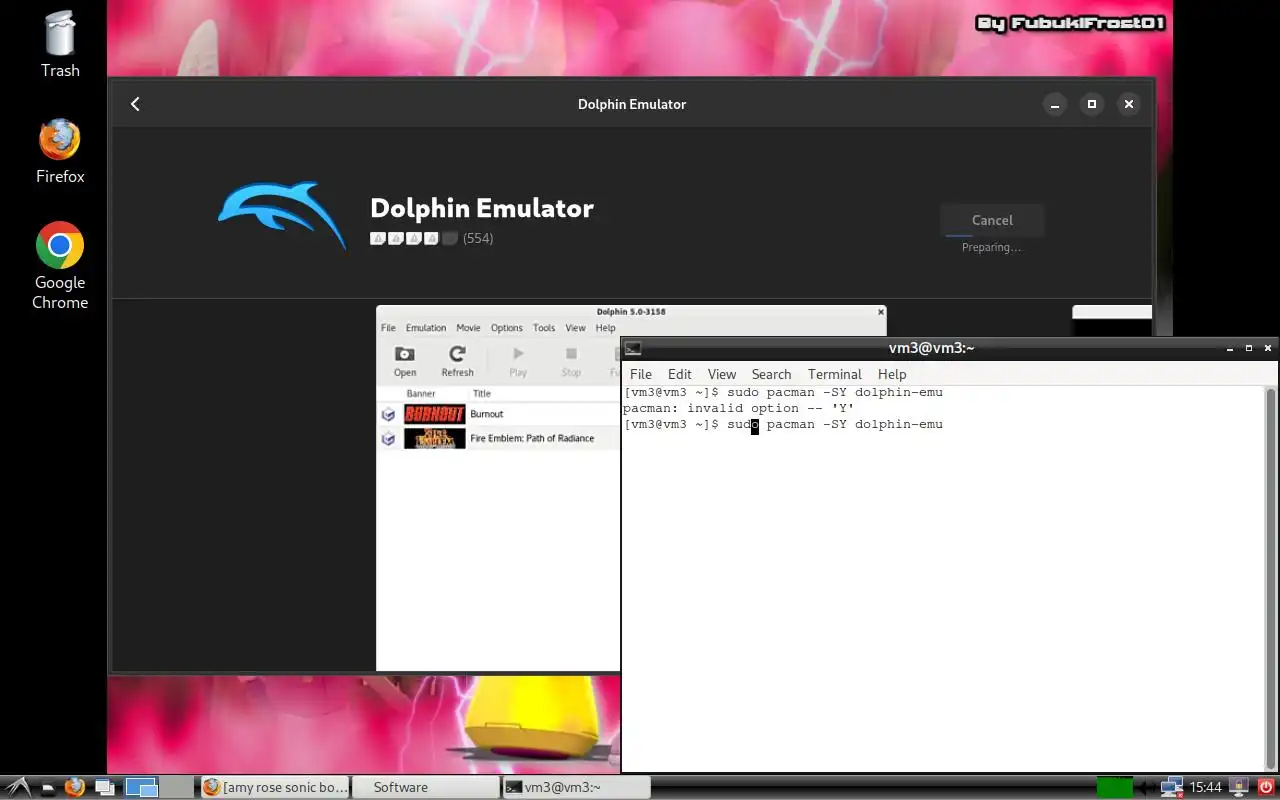
Task: Click the 'Dolphin Emulator' app name heading
Action: pos(482,208)
